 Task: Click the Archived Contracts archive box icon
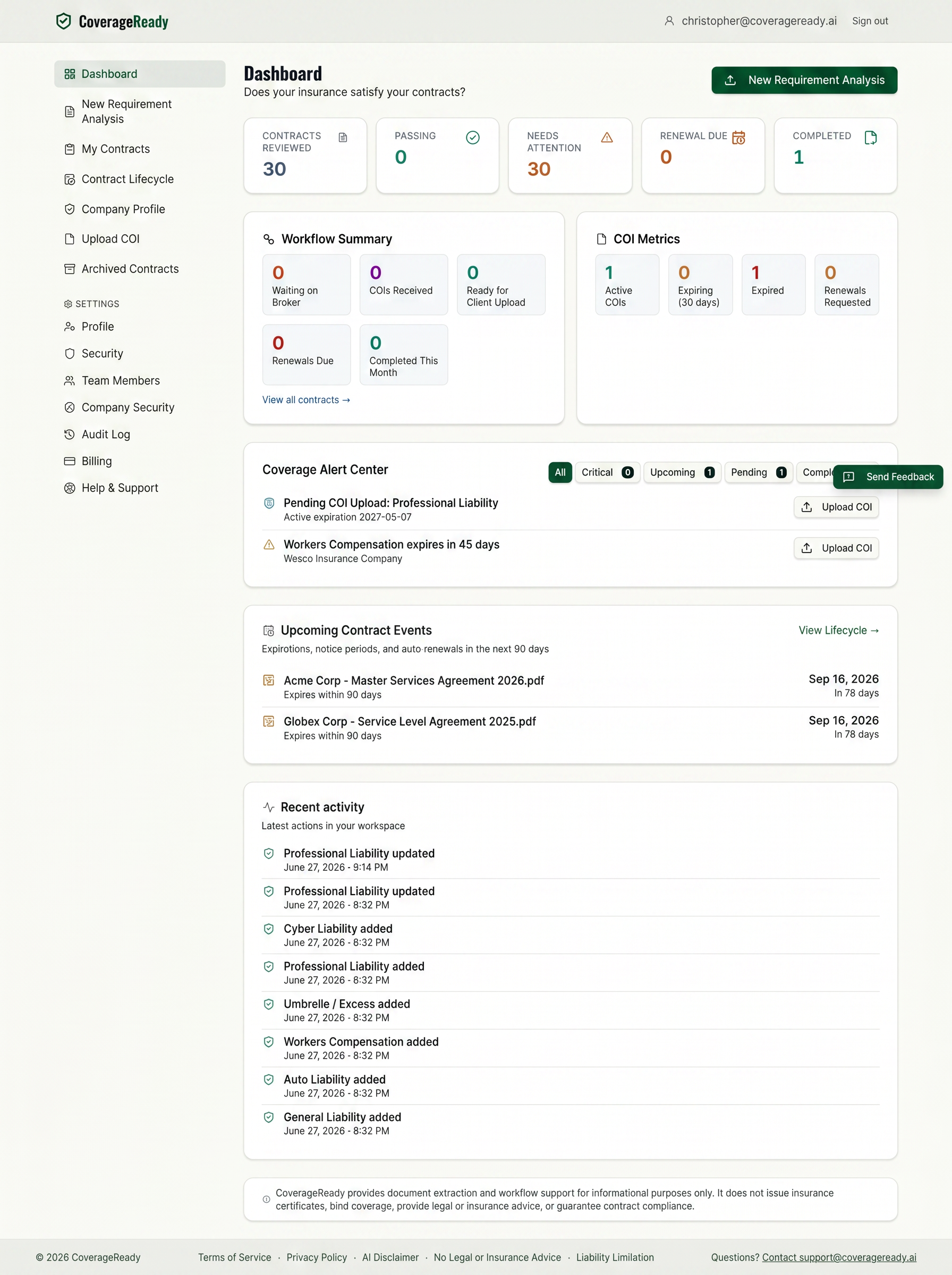(x=70, y=269)
